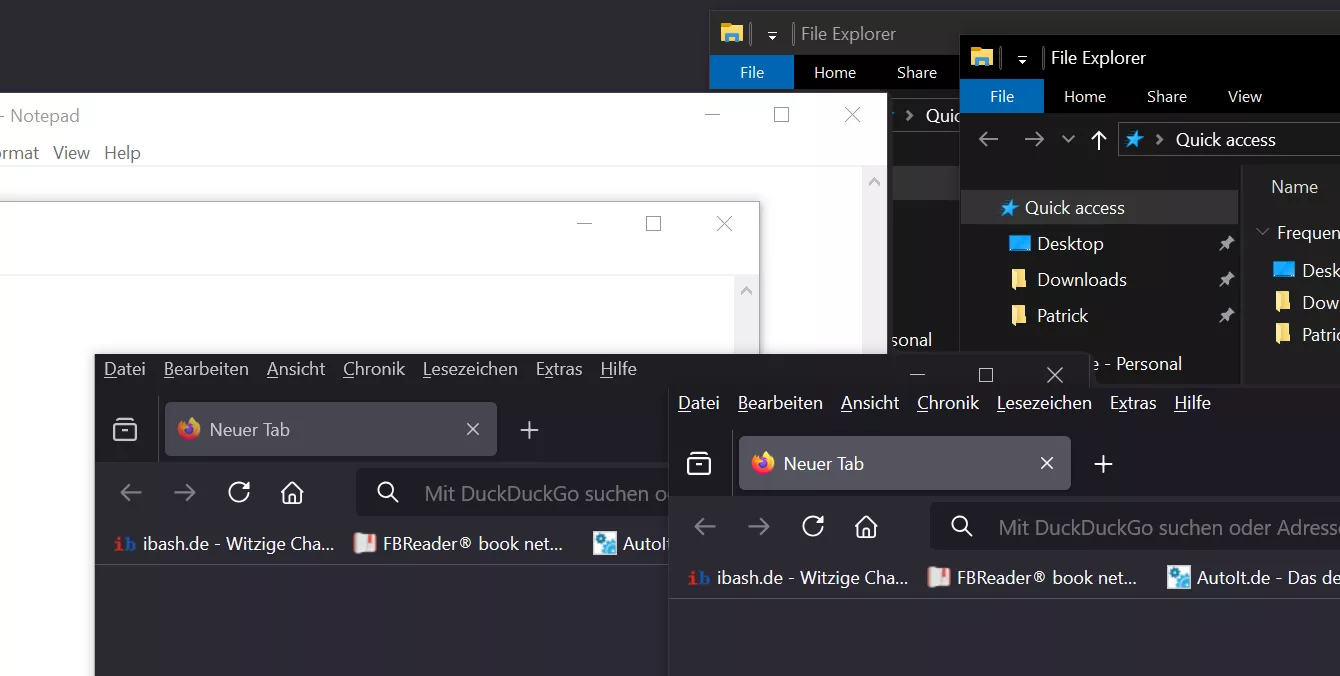Collapse the Frequent folders group chevron
Viewport: 1340px width, 676px height.
coord(1261,233)
